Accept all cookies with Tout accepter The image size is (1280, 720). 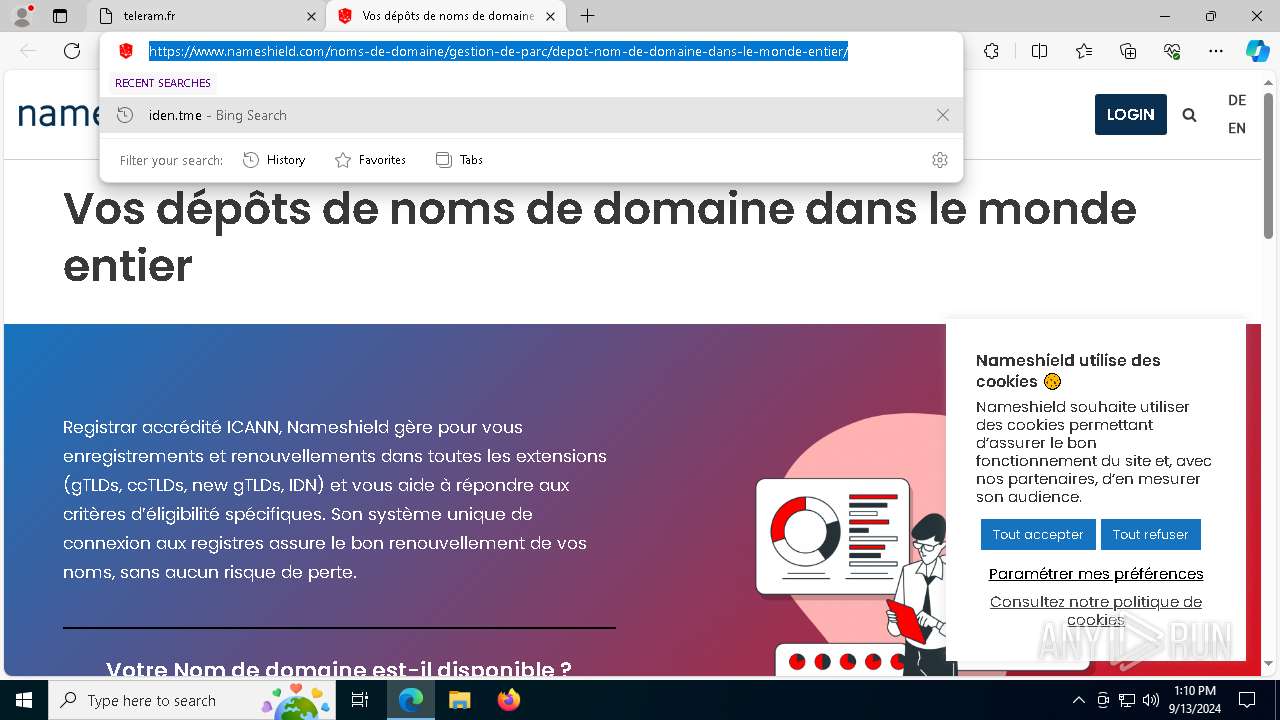point(1038,534)
